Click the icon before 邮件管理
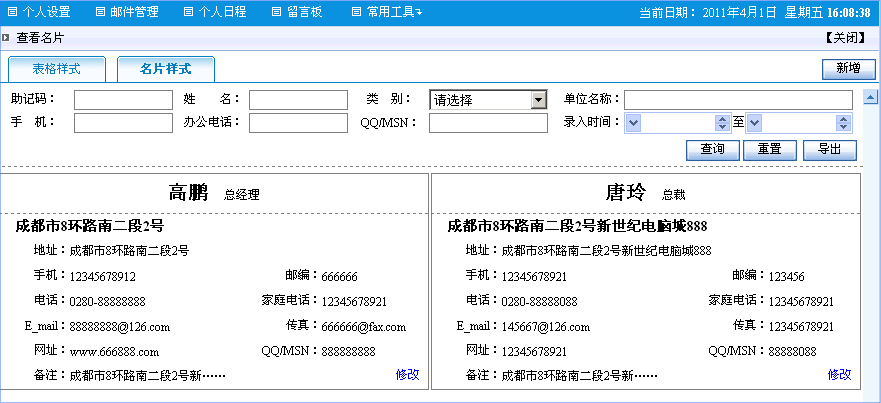881x403 pixels. (101, 12)
